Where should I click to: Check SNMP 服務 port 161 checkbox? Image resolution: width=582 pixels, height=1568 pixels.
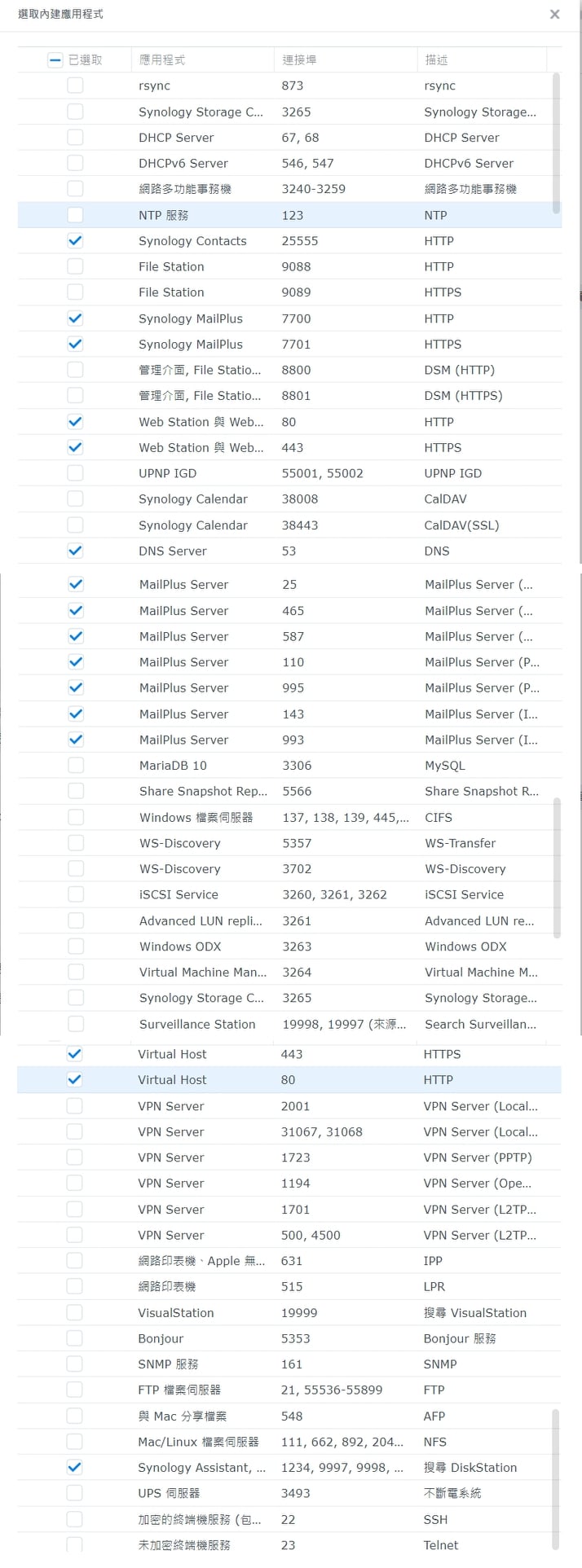(x=74, y=1364)
